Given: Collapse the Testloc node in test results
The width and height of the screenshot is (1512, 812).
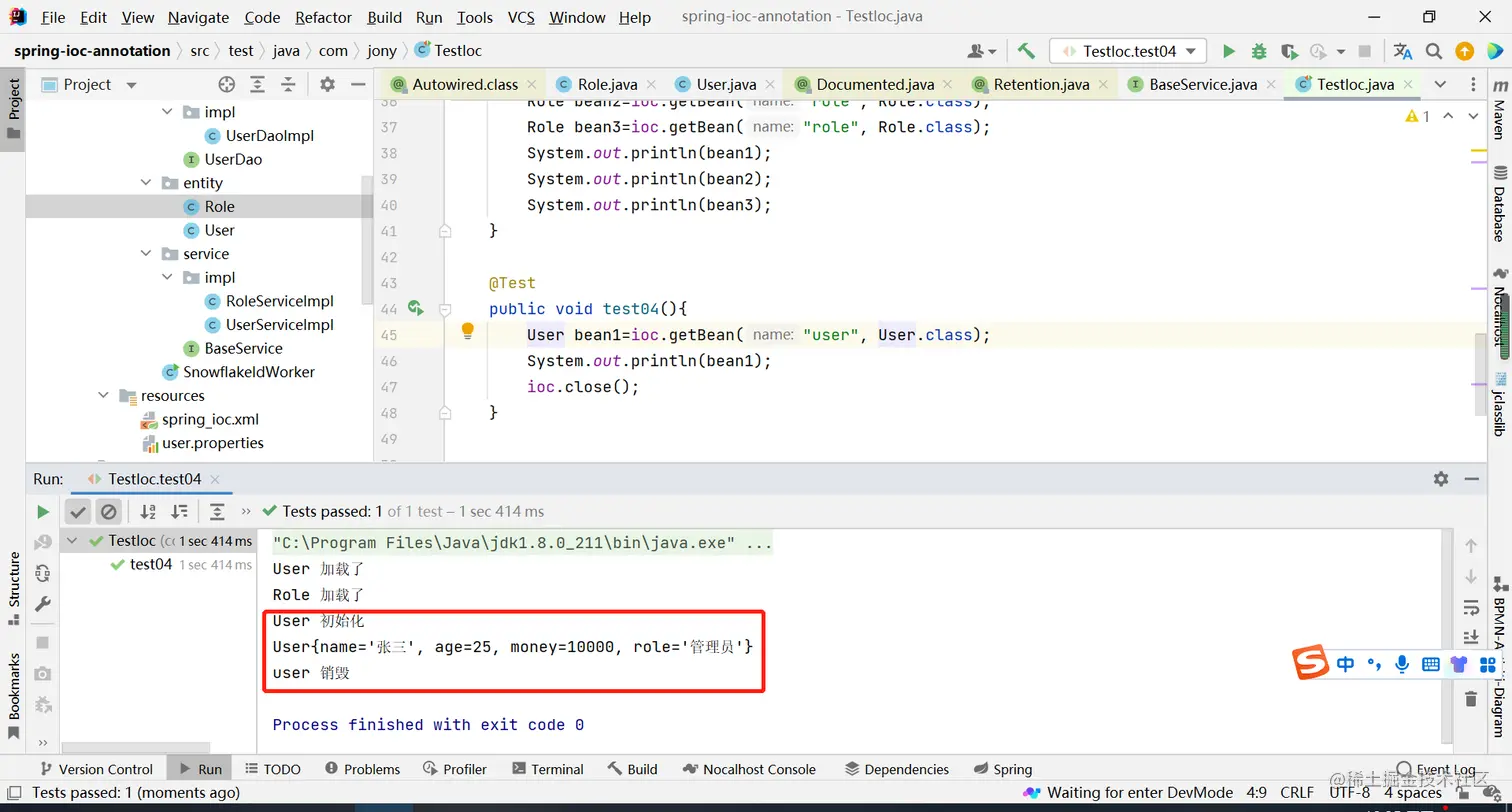Looking at the screenshot, I should 72,541.
